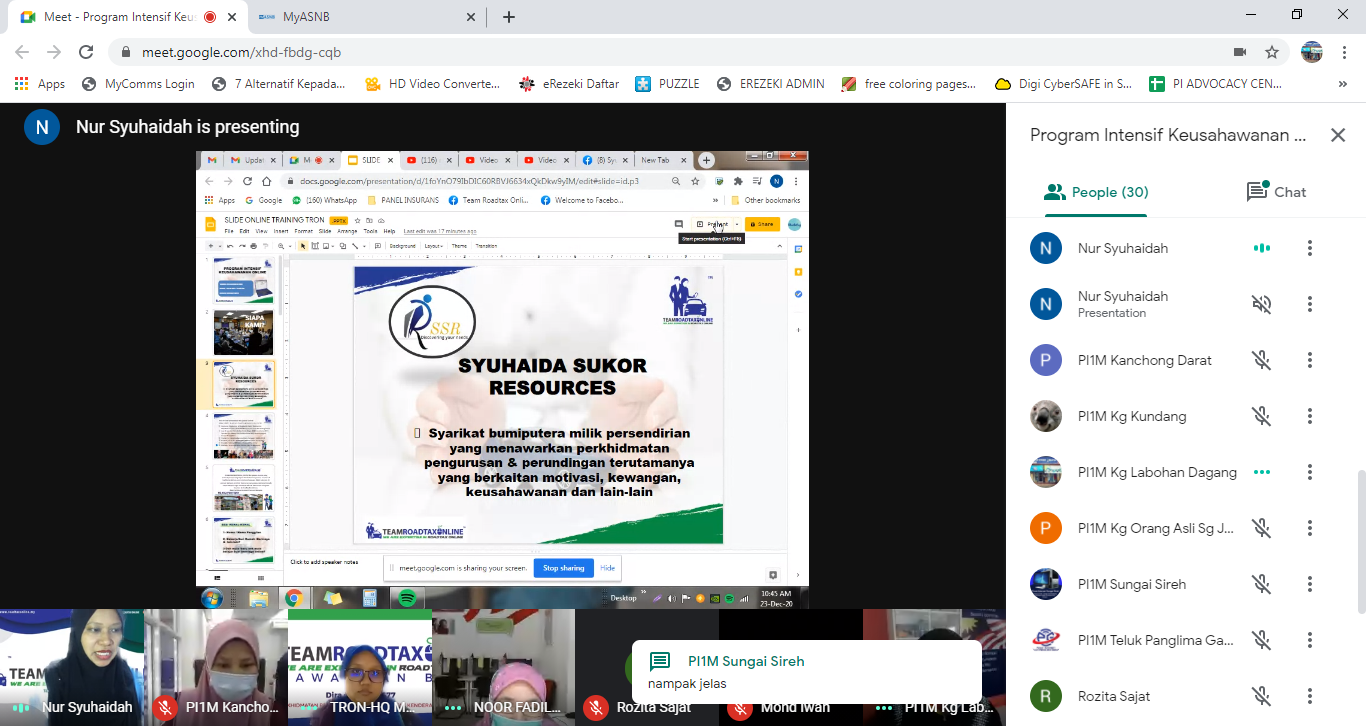Open Digi CyberSAFE bookmark
The image size is (1366, 726).
point(1064,84)
